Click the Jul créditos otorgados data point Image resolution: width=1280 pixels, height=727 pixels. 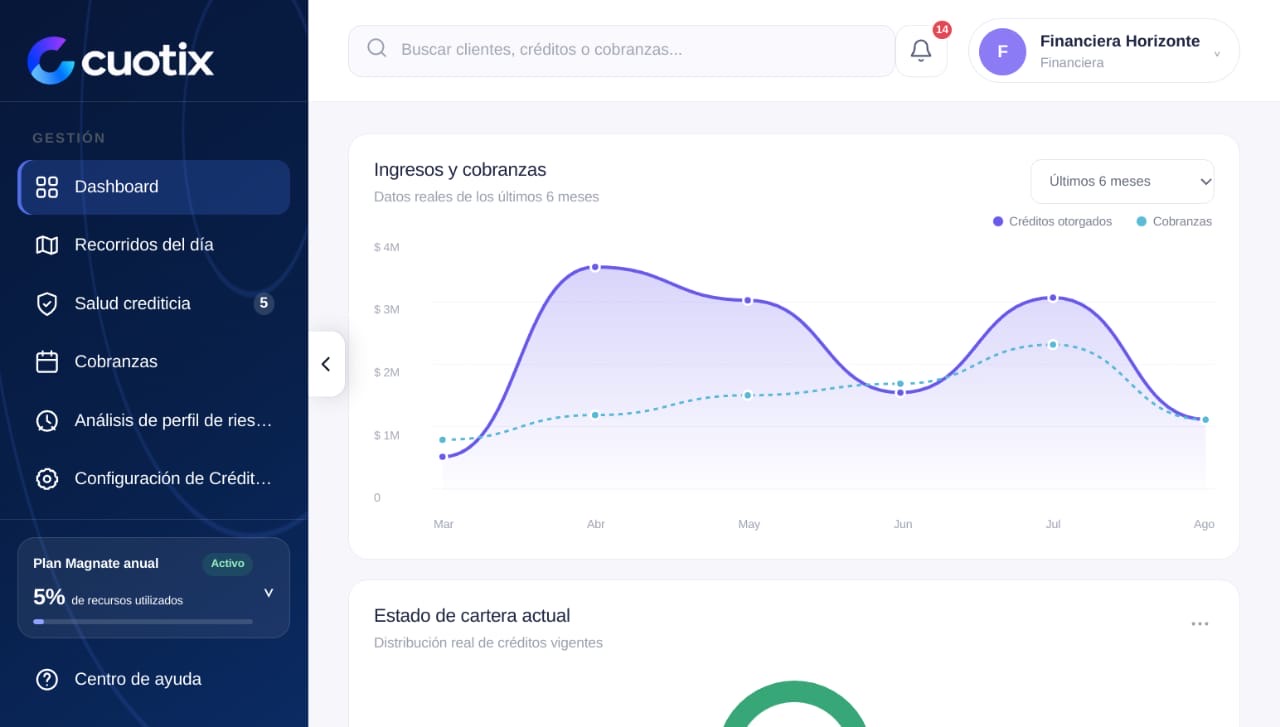1053,297
